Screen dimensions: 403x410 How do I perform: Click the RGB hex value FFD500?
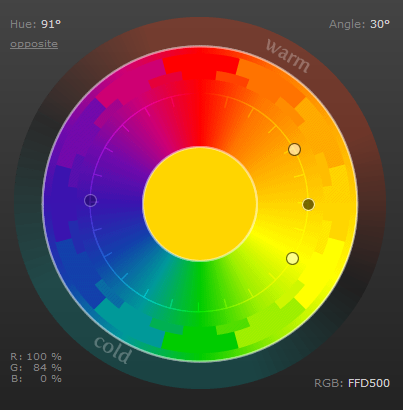tap(369, 383)
